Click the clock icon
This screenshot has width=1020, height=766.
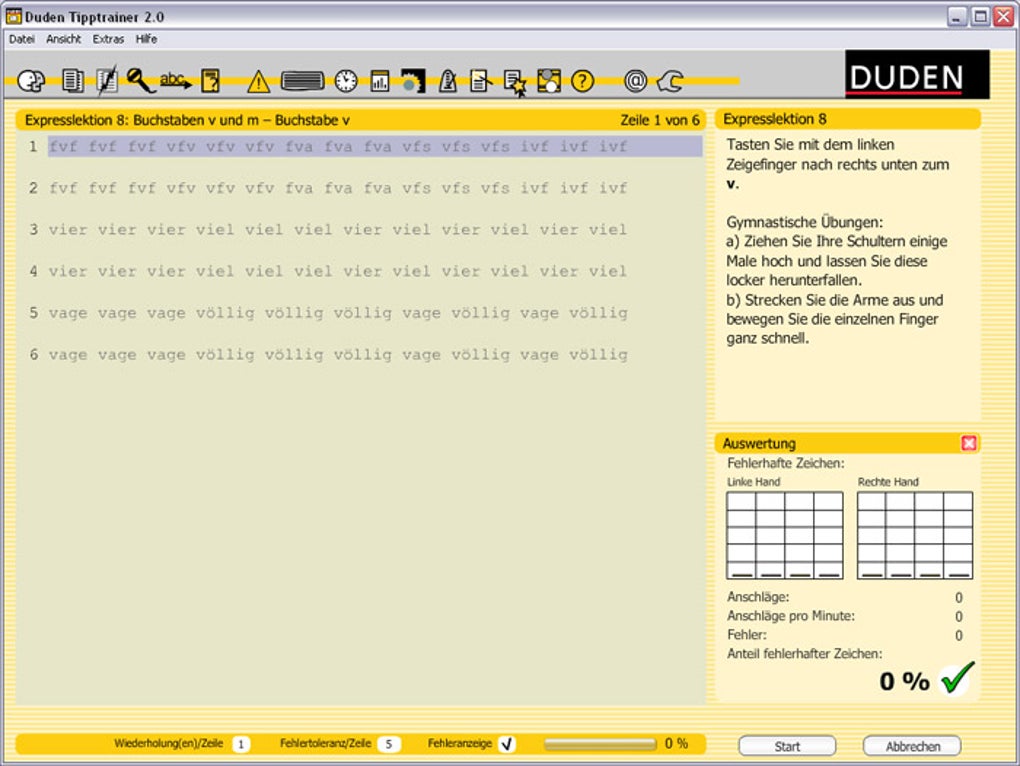point(346,81)
